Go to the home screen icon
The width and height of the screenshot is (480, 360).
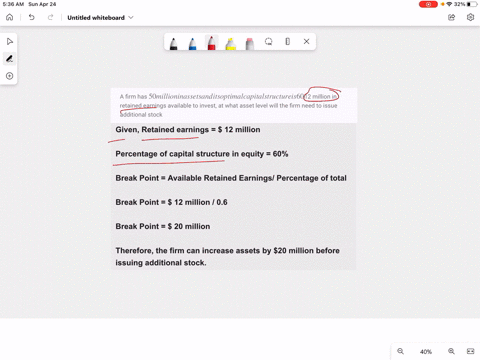(10, 17)
